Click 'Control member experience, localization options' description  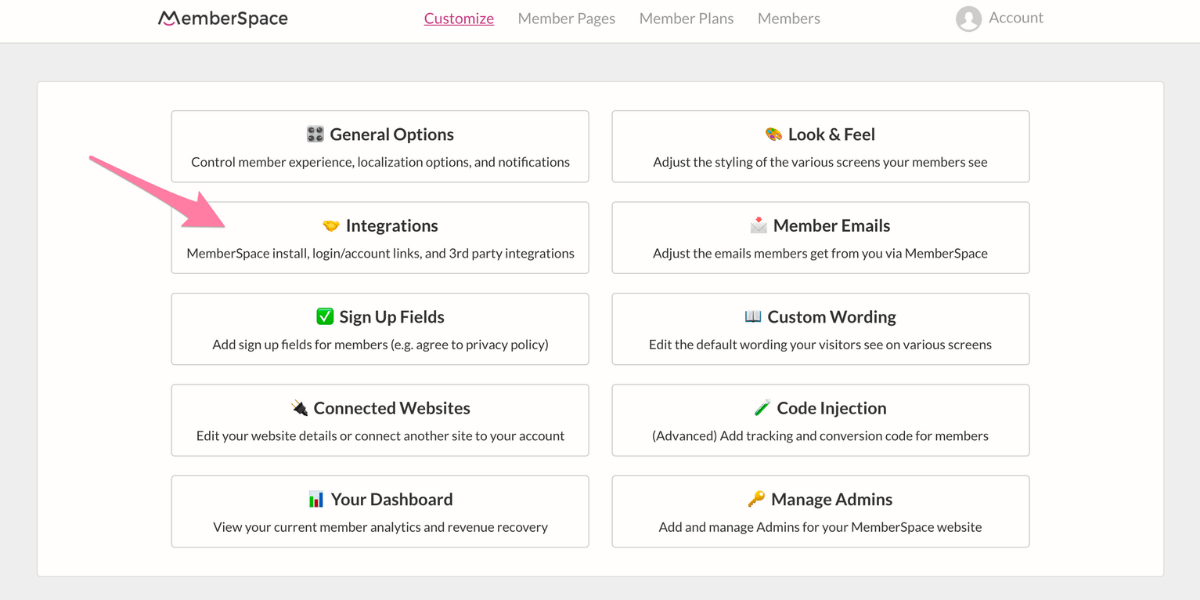pyautogui.click(x=380, y=162)
